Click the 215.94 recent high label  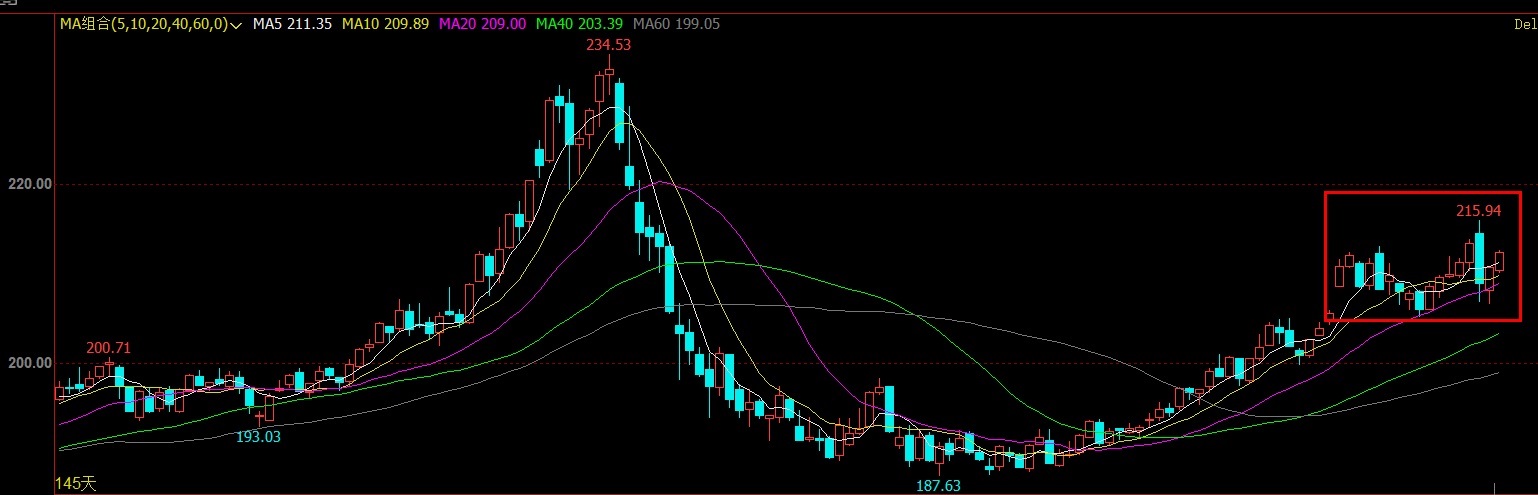1477,211
